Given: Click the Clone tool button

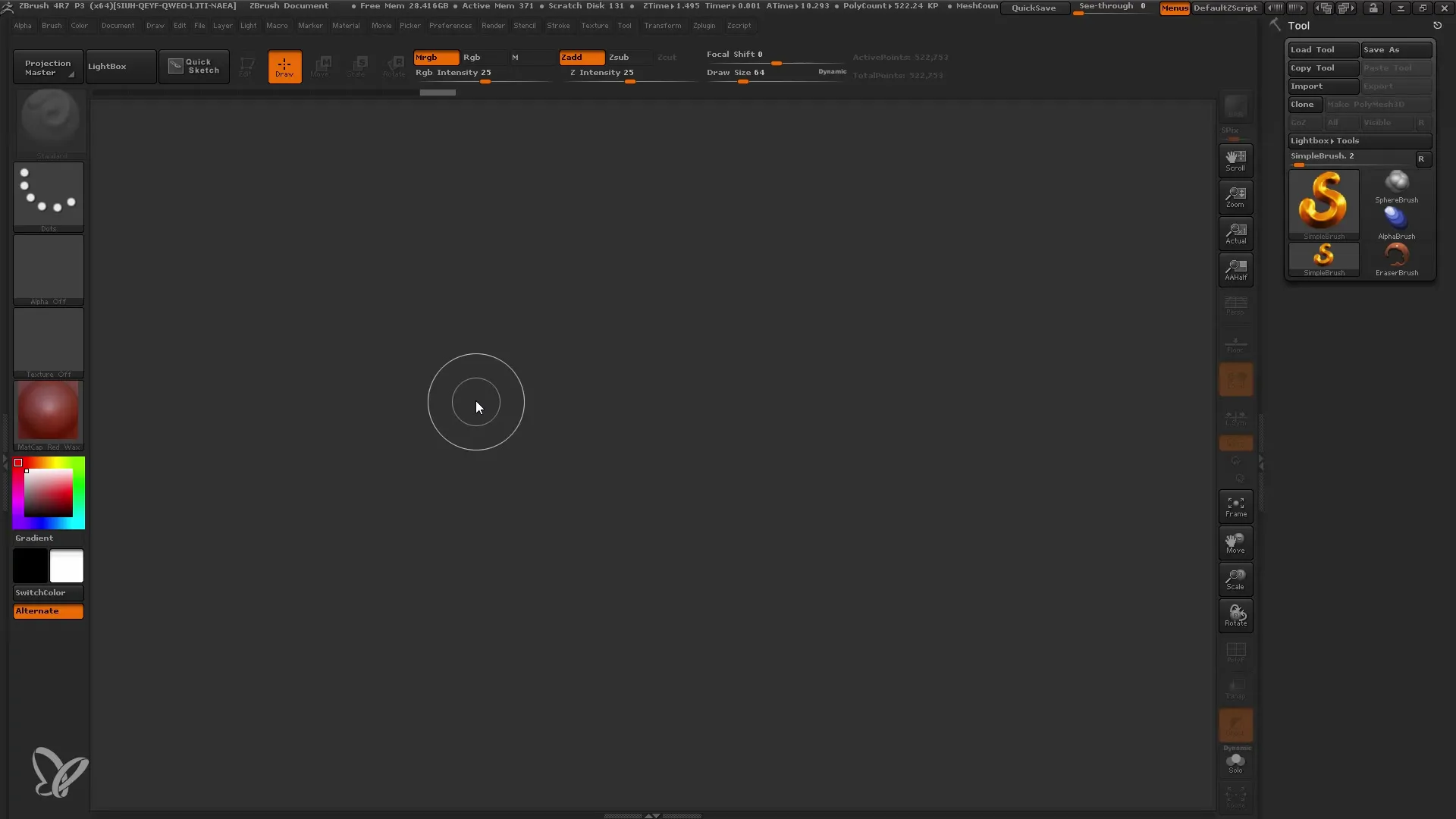Looking at the screenshot, I should pos(1303,104).
